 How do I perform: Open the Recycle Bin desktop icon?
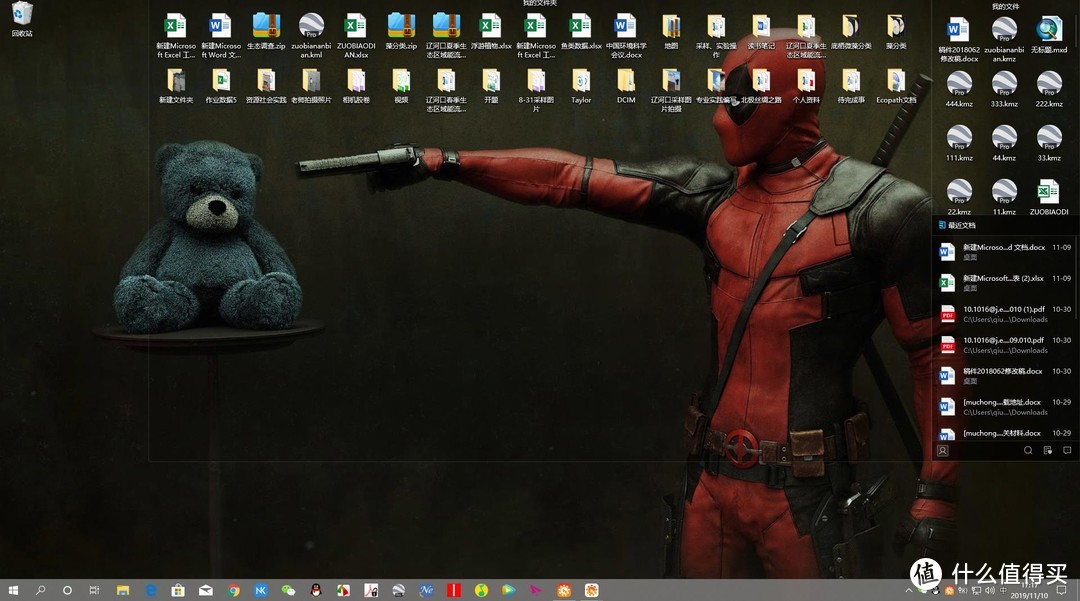[x=22, y=19]
